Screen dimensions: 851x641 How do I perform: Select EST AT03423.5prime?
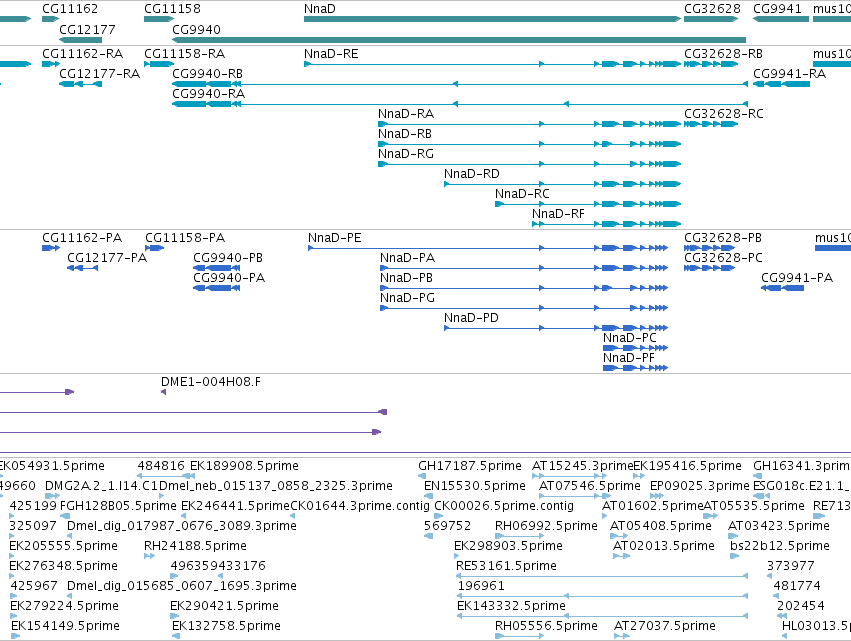(779, 526)
